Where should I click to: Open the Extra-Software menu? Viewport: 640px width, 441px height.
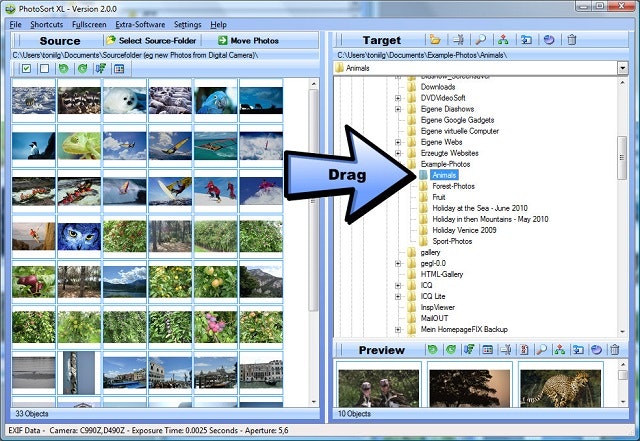tap(140, 24)
